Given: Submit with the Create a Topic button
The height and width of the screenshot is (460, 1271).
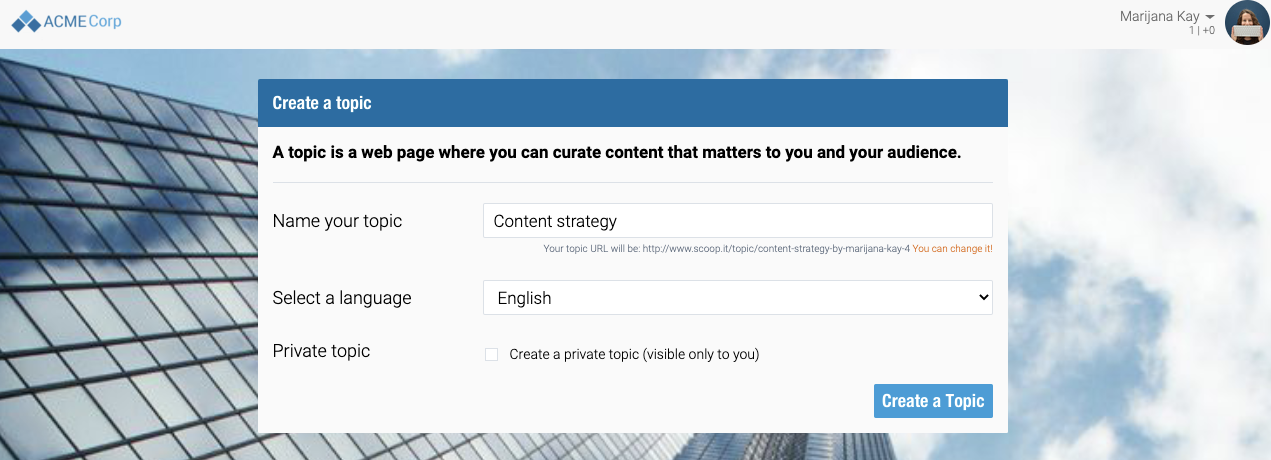Looking at the screenshot, I should coord(933,401).
